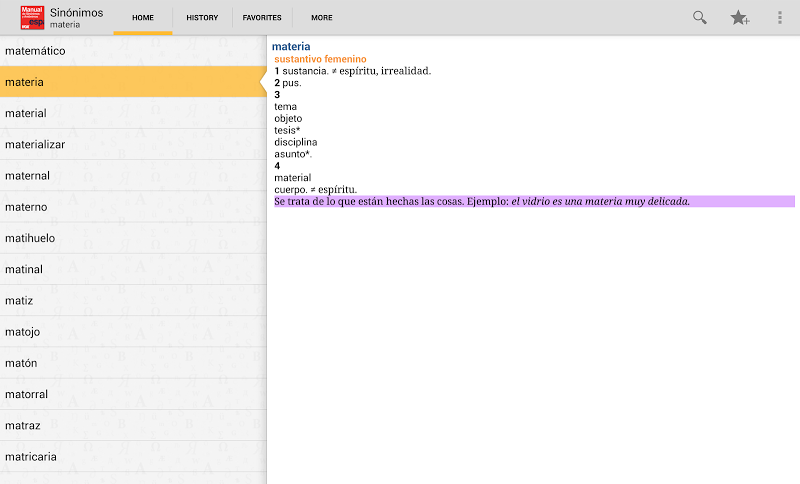The width and height of the screenshot is (800, 484).
Task: Go to the Favorites tab
Action: (x=262, y=18)
